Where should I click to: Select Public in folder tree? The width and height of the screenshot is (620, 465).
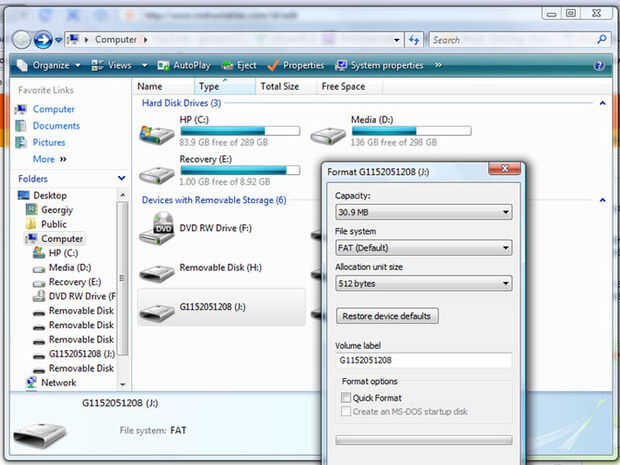[x=54, y=224]
